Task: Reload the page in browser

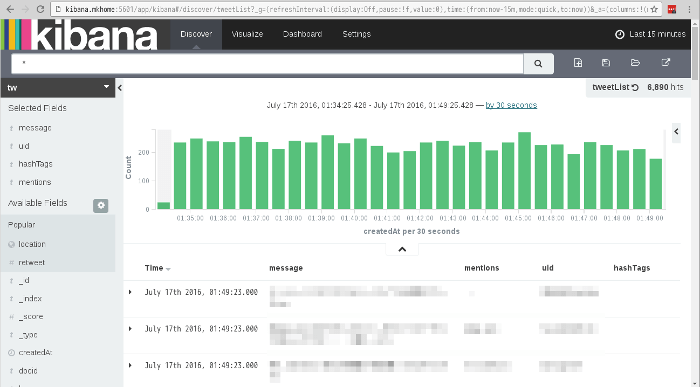Action: click(40, 9)
